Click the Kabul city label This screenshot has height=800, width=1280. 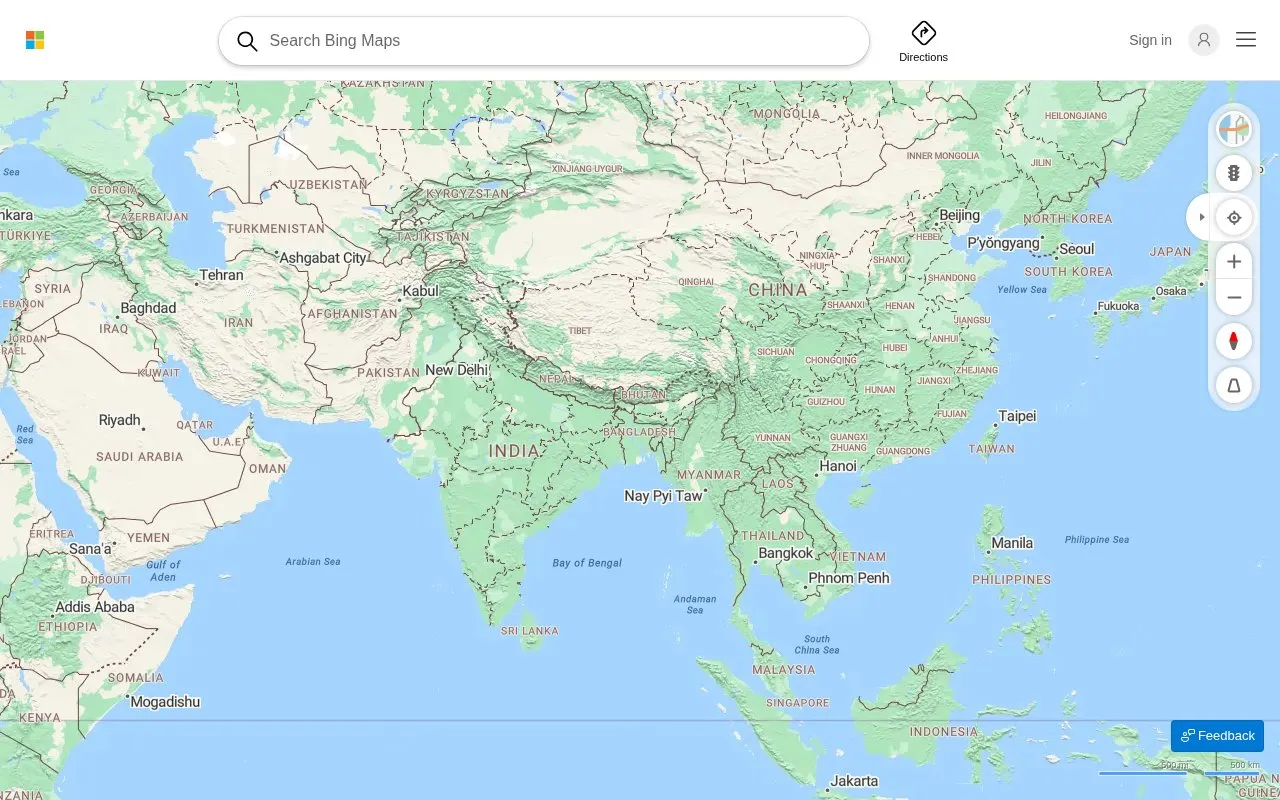(420, 291)
